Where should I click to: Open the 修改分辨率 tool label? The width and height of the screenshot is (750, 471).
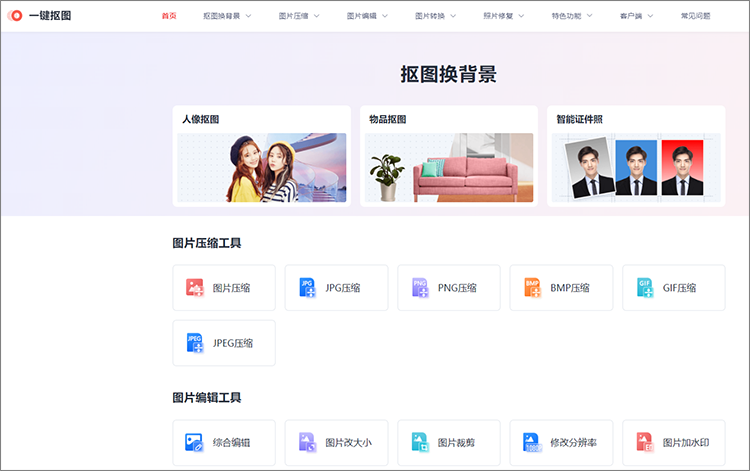[x=573, y=443]
